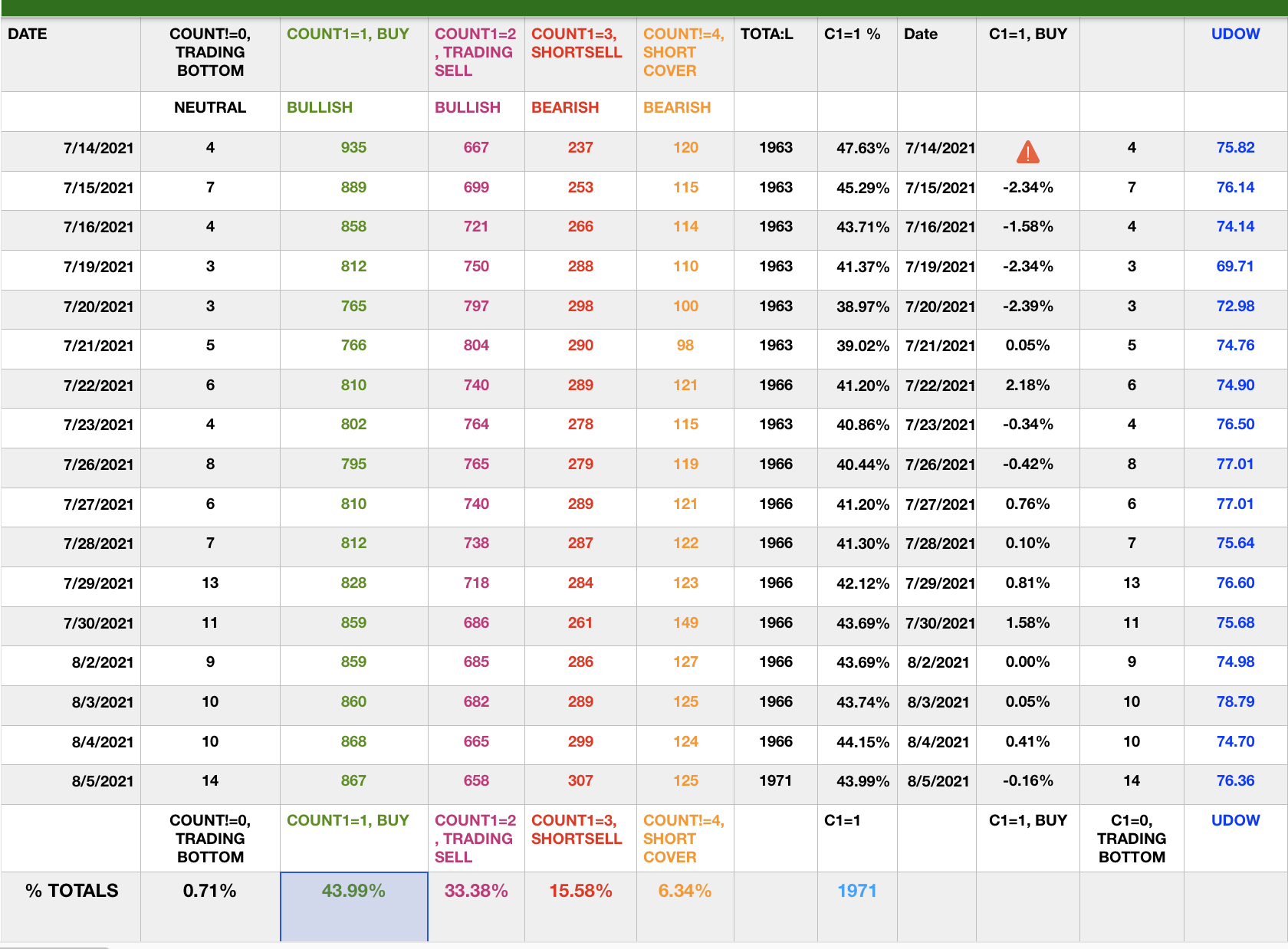This screenshot has width=1288, height=949.
Task: Click the % TOTALS row label
Action: [71, 891]
